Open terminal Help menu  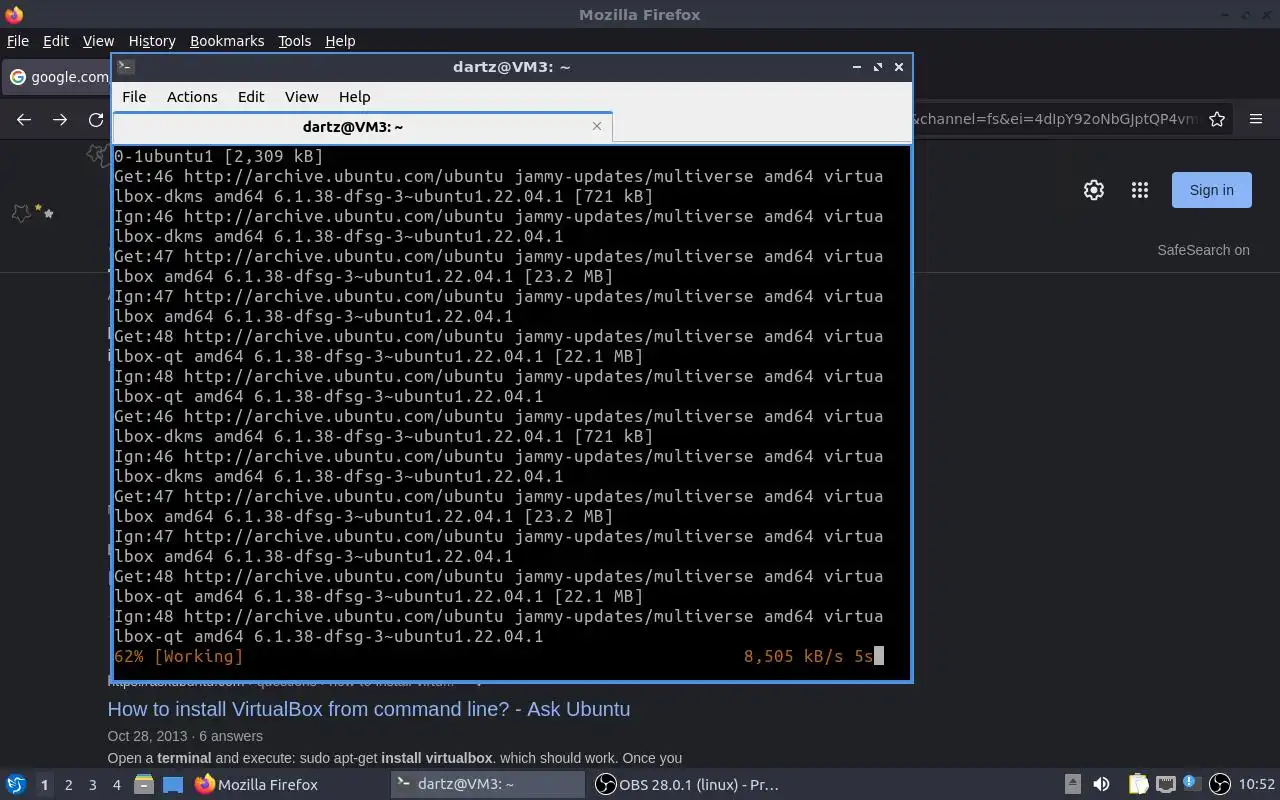click(x=355, y=97)
